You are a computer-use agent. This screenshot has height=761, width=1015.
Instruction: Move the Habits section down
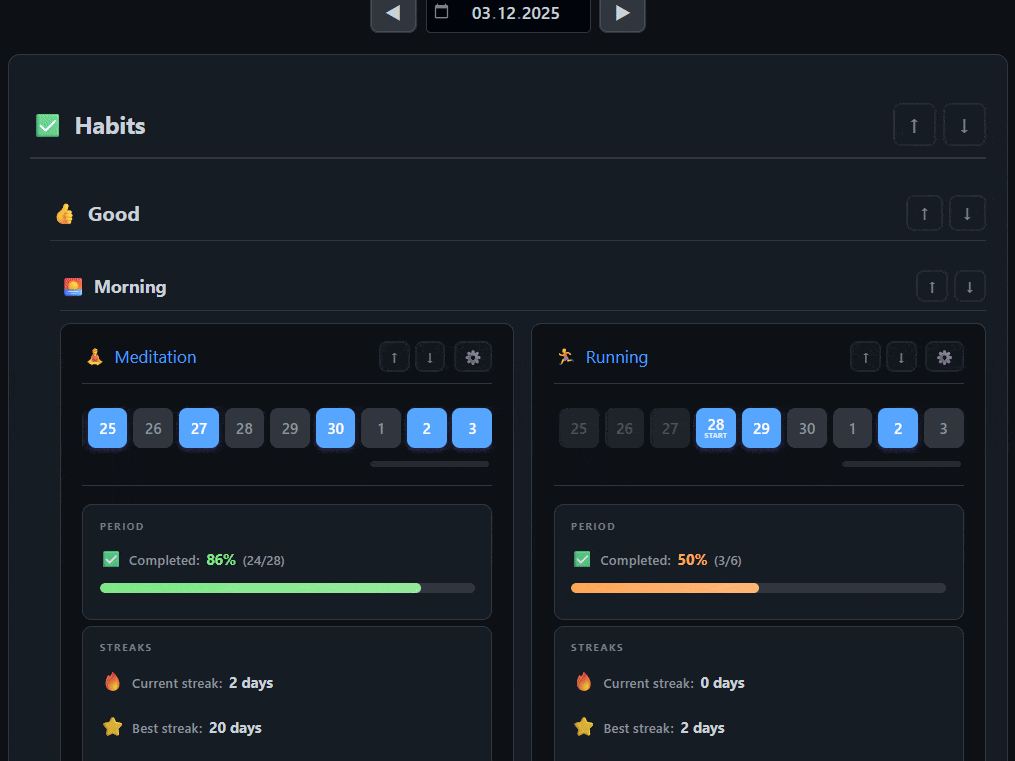click(964, 125)
